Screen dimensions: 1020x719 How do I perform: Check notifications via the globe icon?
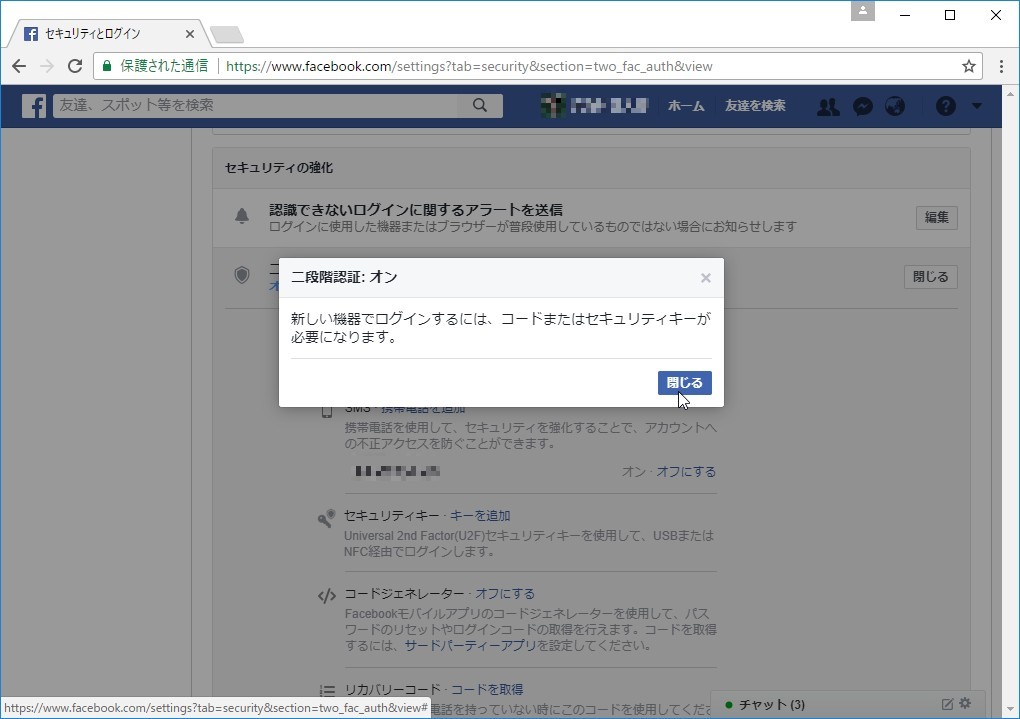coord(895,105)
